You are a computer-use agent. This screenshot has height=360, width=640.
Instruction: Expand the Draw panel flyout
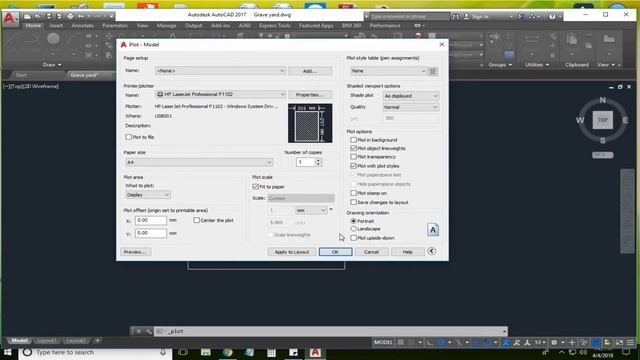coord(52,65)
